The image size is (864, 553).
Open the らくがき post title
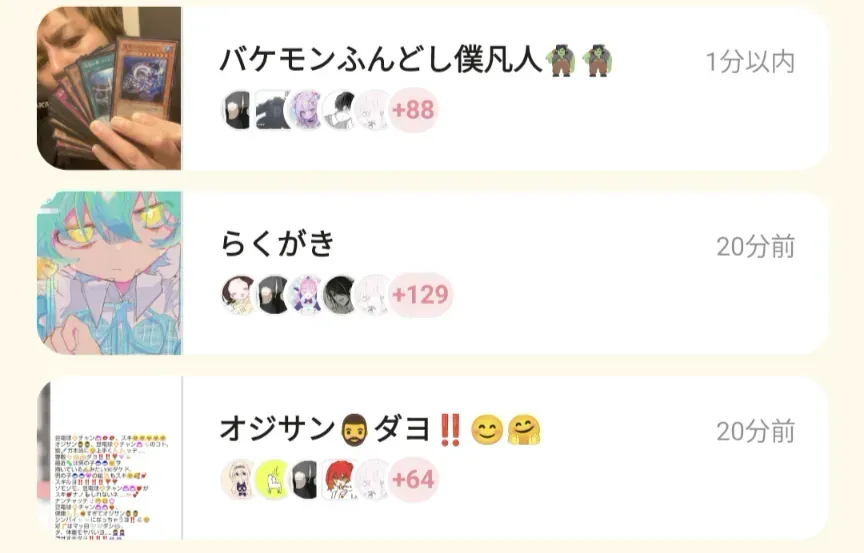point(277,243)
